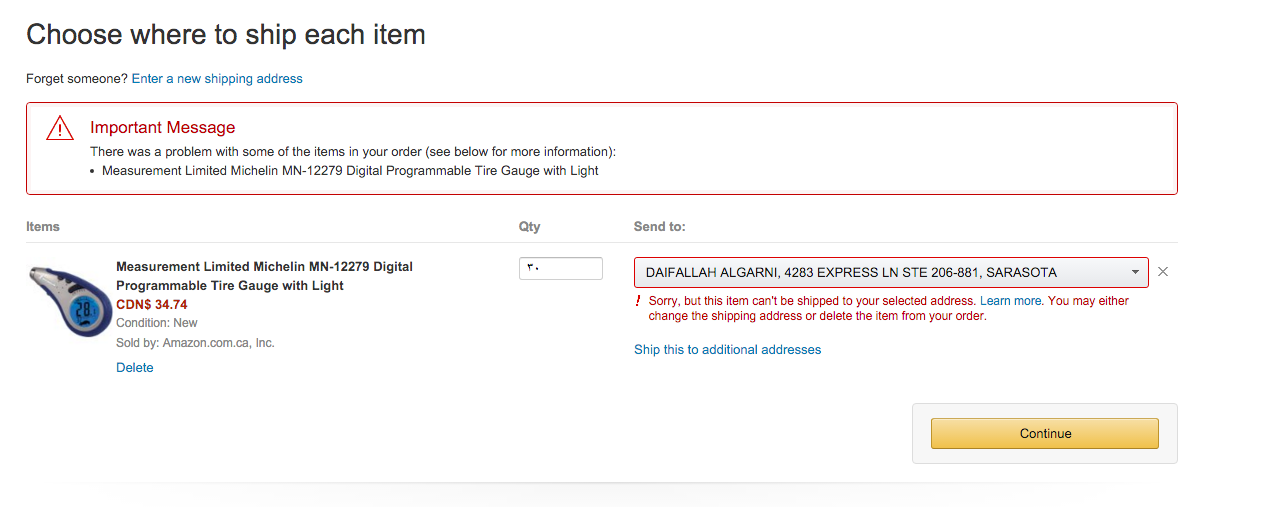Click the Choose where to ship each item heading

pyautogui.click(x=226, y=35)
